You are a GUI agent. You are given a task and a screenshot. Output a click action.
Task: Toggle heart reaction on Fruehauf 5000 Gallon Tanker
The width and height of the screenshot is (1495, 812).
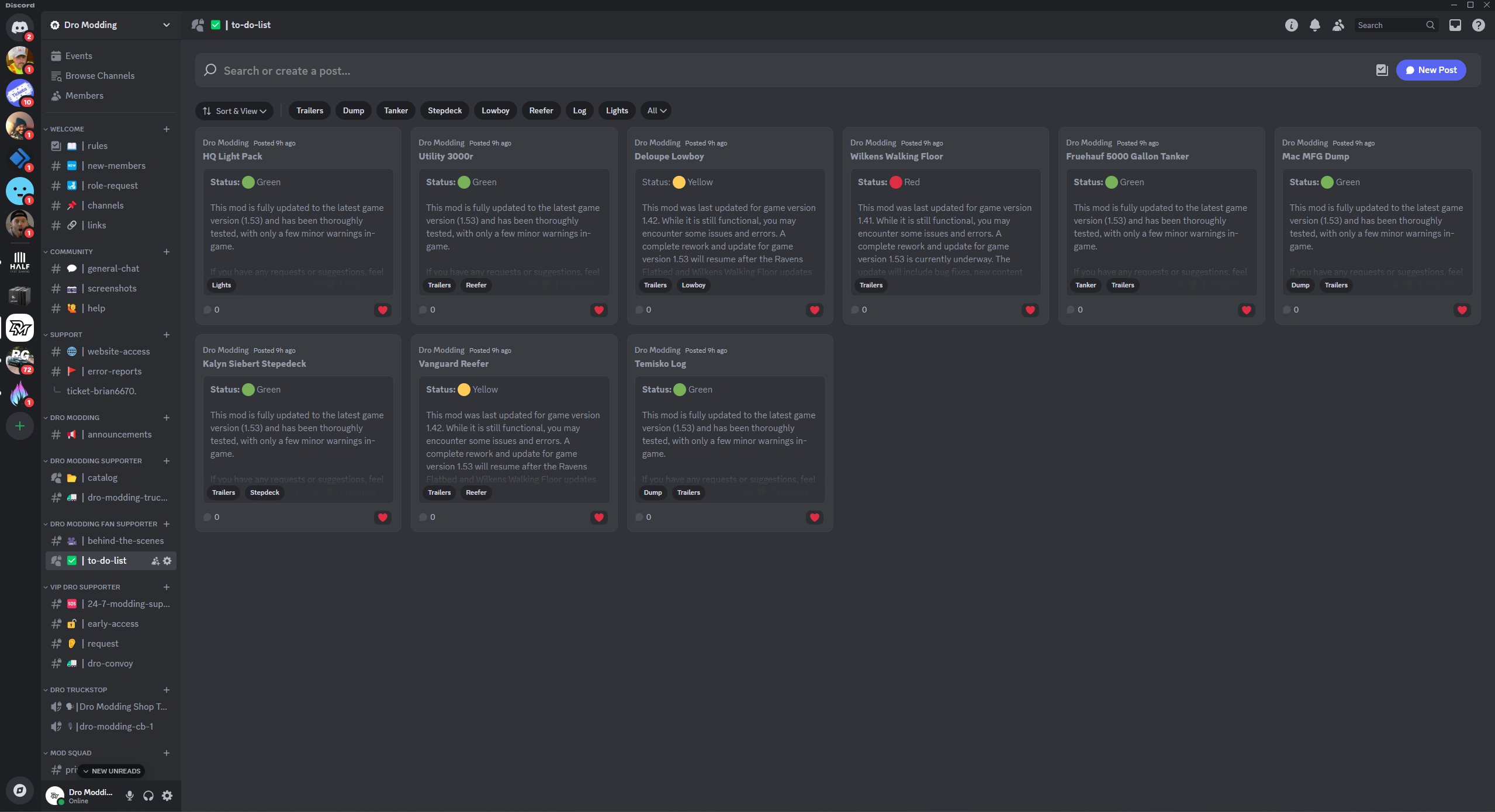click(x=1247, y=310)
